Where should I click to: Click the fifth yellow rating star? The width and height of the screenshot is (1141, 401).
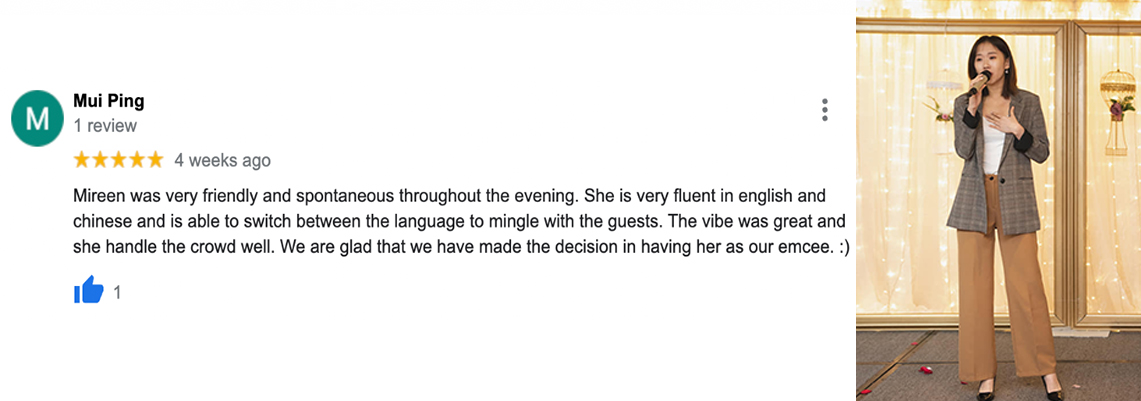pyautogui.click(x=156, y=160)
